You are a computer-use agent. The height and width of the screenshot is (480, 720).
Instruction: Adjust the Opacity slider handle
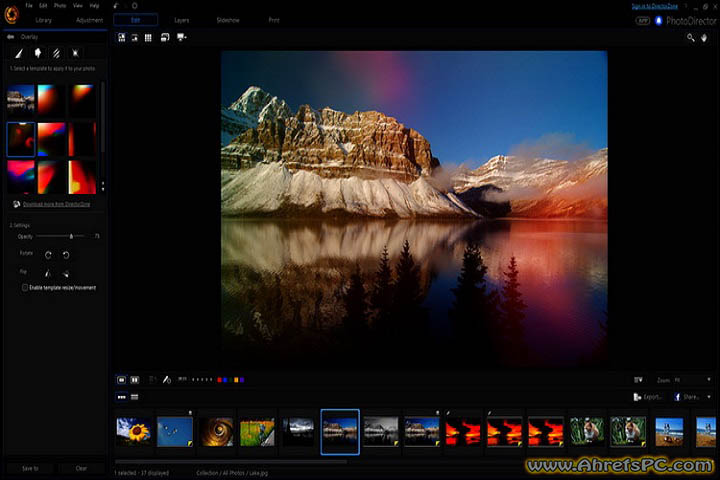coord(71,236)
